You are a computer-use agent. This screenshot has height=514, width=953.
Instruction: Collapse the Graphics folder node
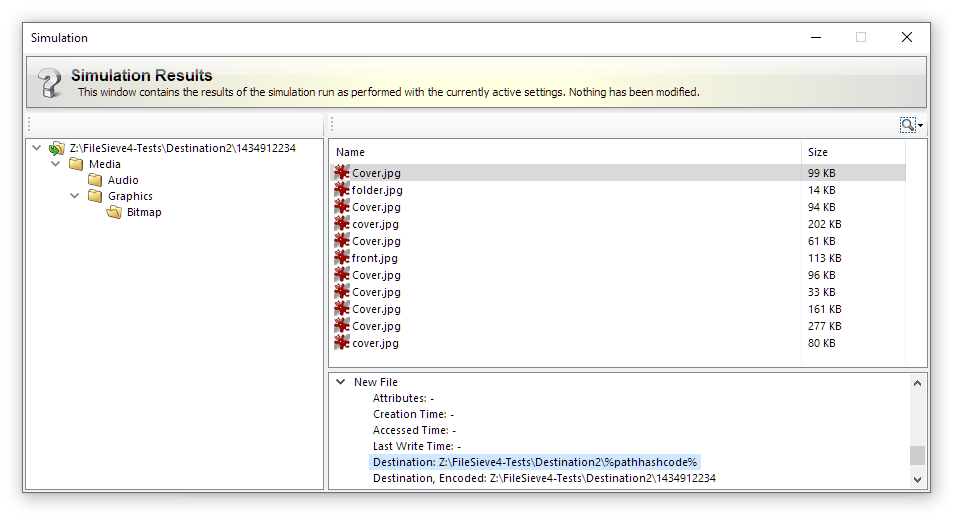click(x=75, y=196)
